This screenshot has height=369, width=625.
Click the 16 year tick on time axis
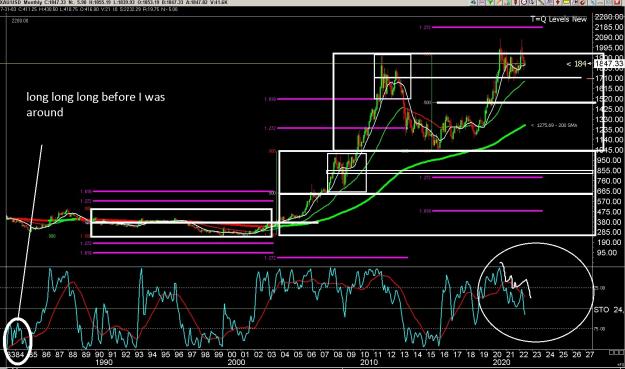[444, 354]
